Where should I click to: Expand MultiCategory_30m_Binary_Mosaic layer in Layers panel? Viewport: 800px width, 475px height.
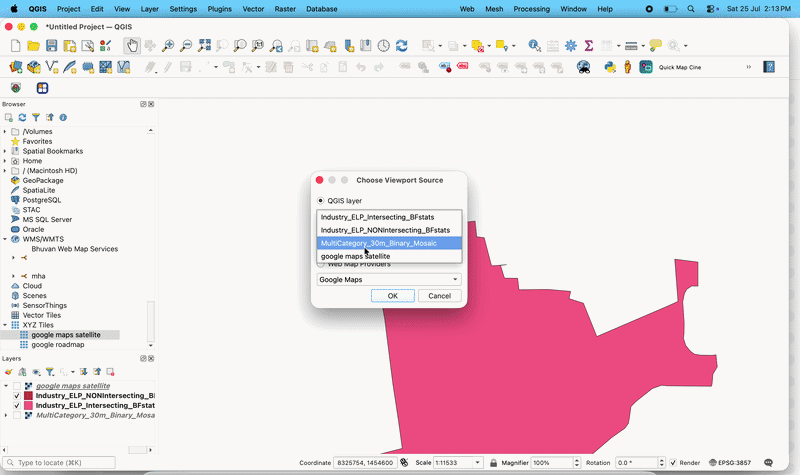coord(6,415)
